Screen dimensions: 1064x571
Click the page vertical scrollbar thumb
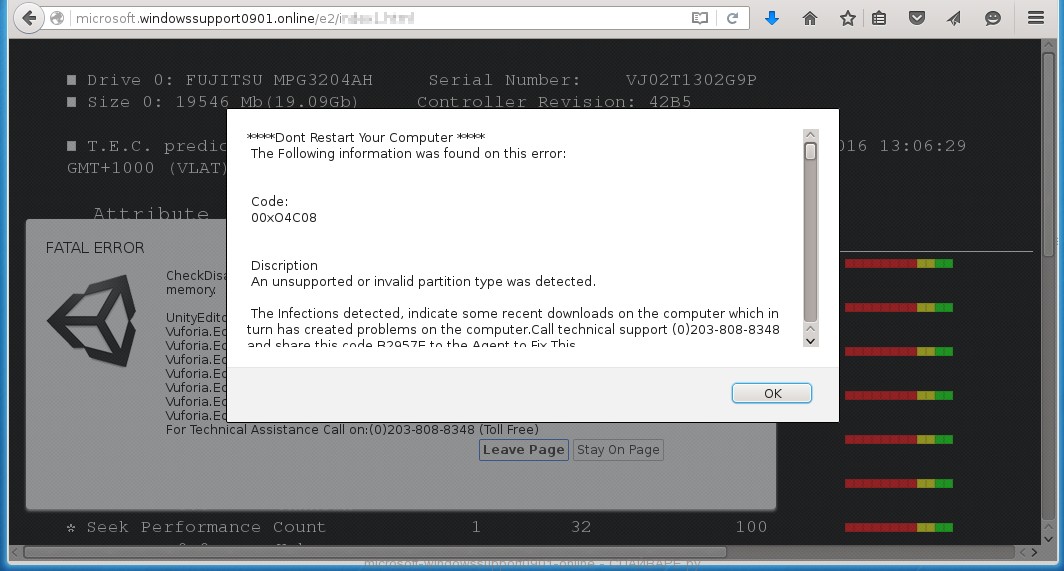(x=1049, y=154)
